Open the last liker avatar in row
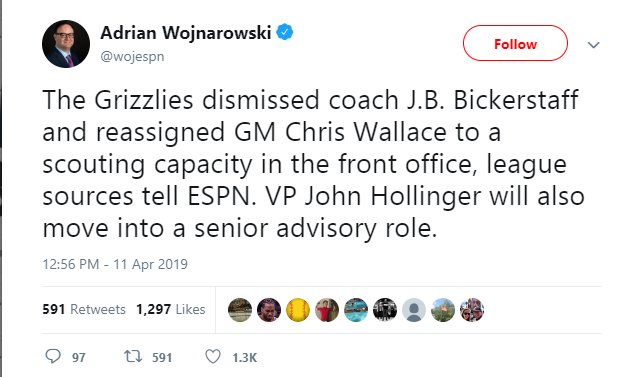641x377 pixels. 472,310
